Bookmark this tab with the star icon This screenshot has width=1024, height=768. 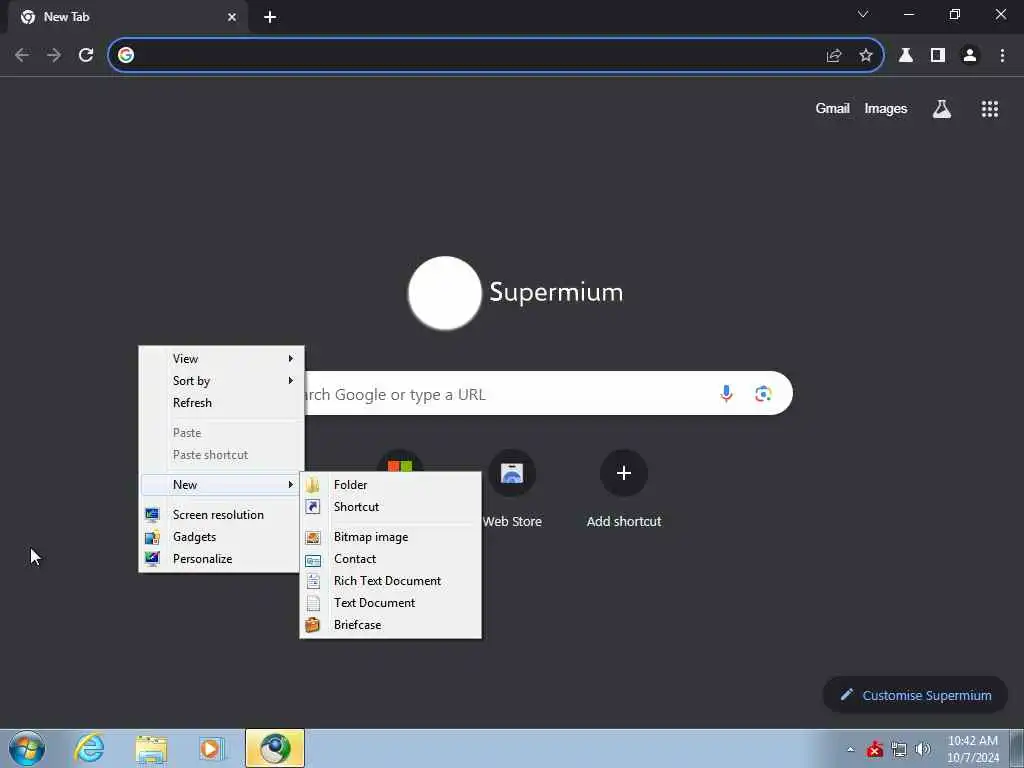pos(866,56)
